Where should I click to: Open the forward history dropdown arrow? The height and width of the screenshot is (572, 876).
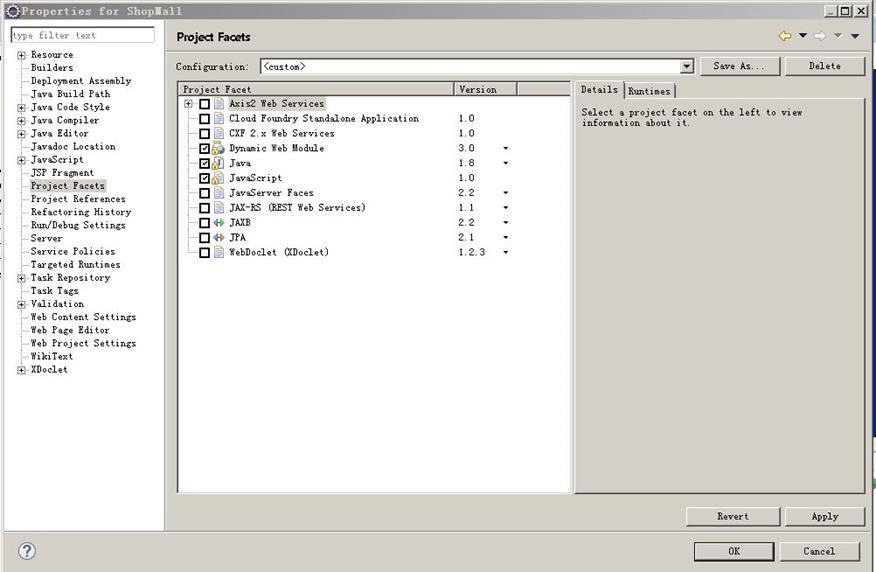[837, 36]
